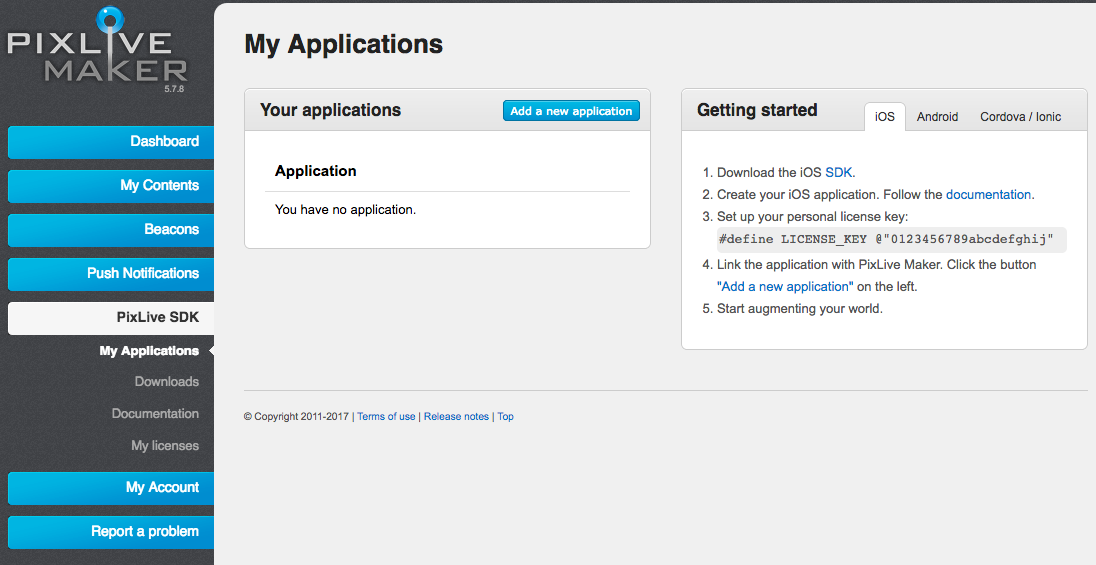Switch to the Cordova / Ionic tab
Screen dimensions: 1096x565
coord(1021,117)
